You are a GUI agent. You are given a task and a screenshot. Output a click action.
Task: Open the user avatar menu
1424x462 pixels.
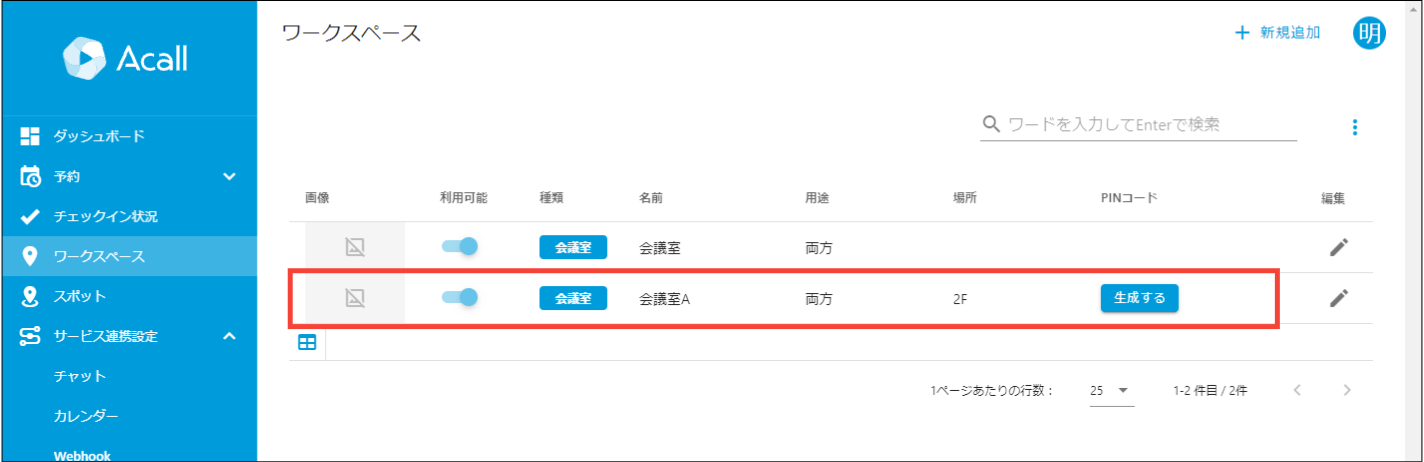pos(1369,33)
